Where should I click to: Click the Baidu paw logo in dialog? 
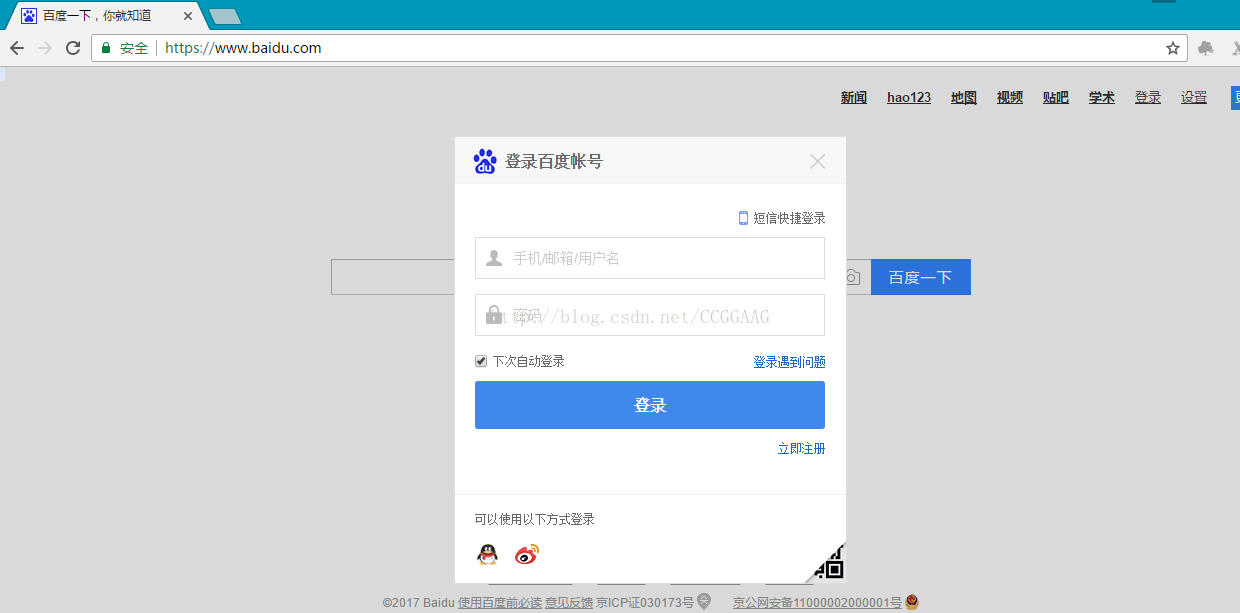point(485,161)
